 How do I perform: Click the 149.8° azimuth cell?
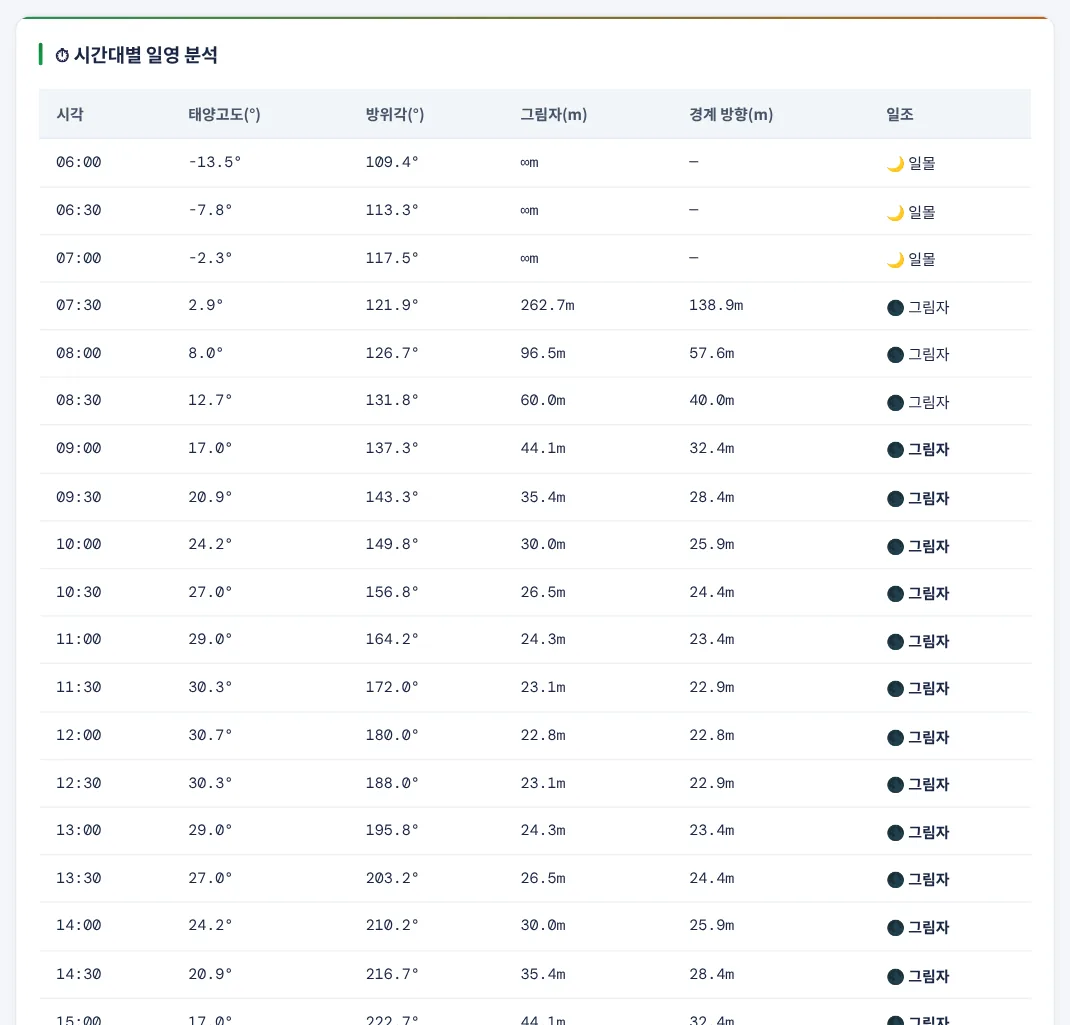392,544
